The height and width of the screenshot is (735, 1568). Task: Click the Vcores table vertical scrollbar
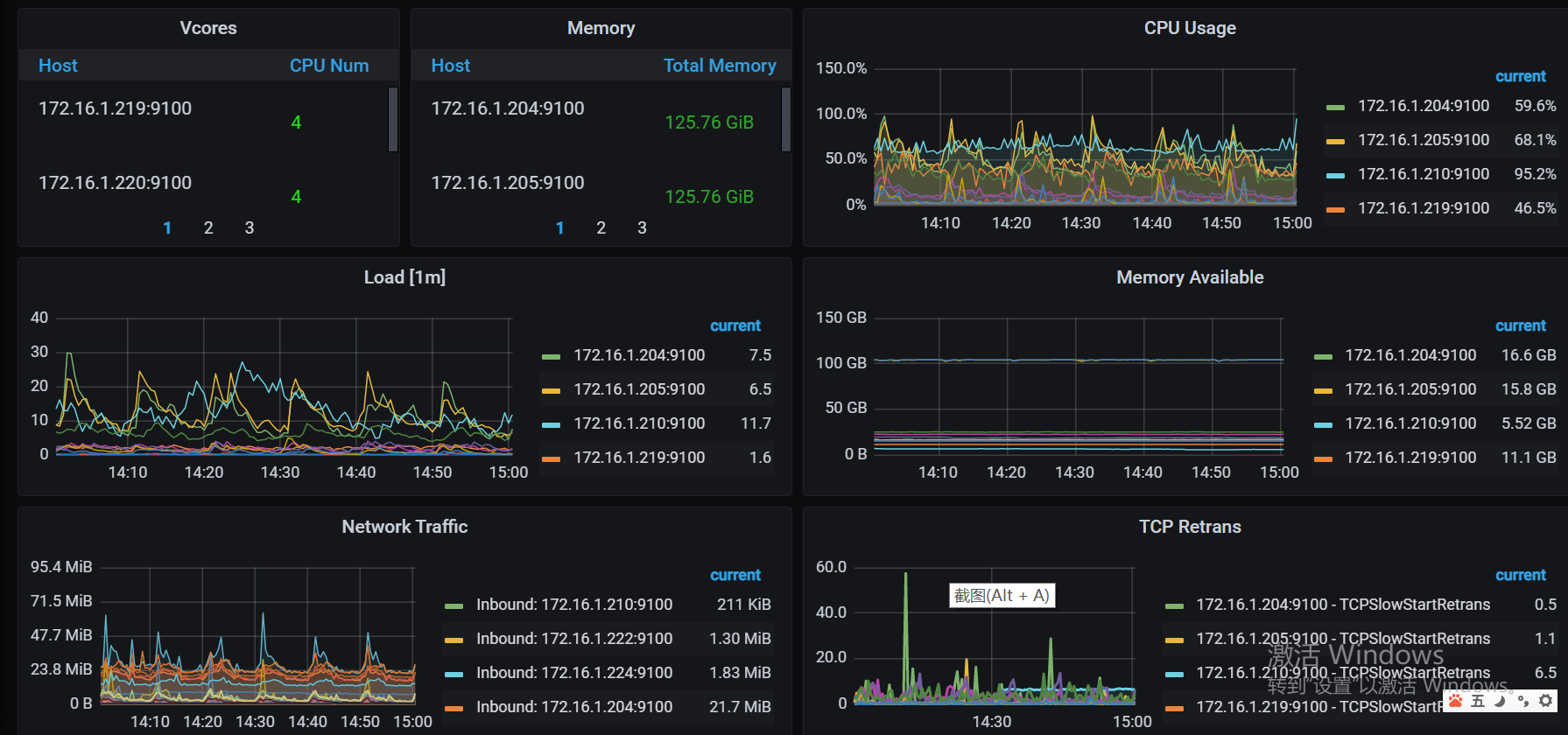coord(393,119)
